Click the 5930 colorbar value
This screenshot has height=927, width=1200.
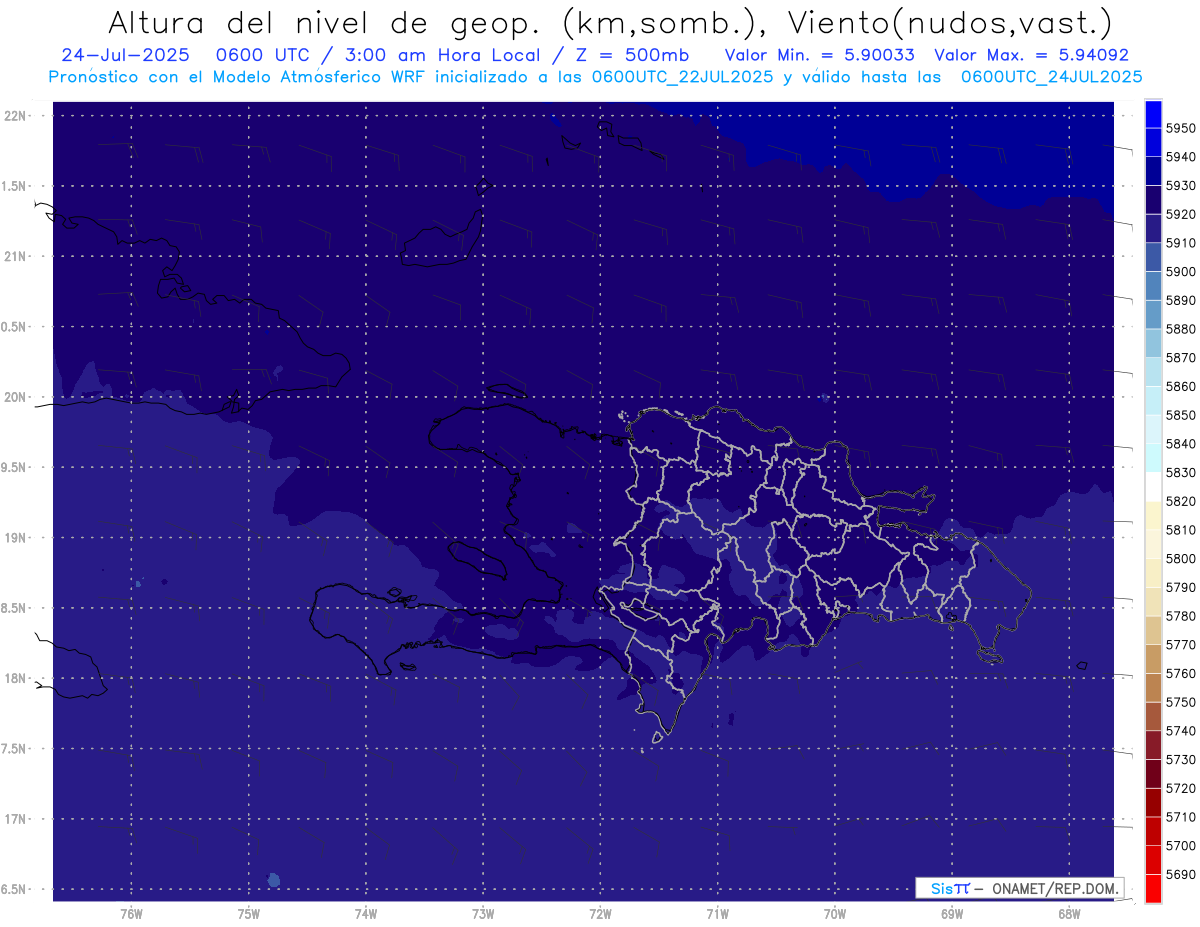(x=1181, y=186)
